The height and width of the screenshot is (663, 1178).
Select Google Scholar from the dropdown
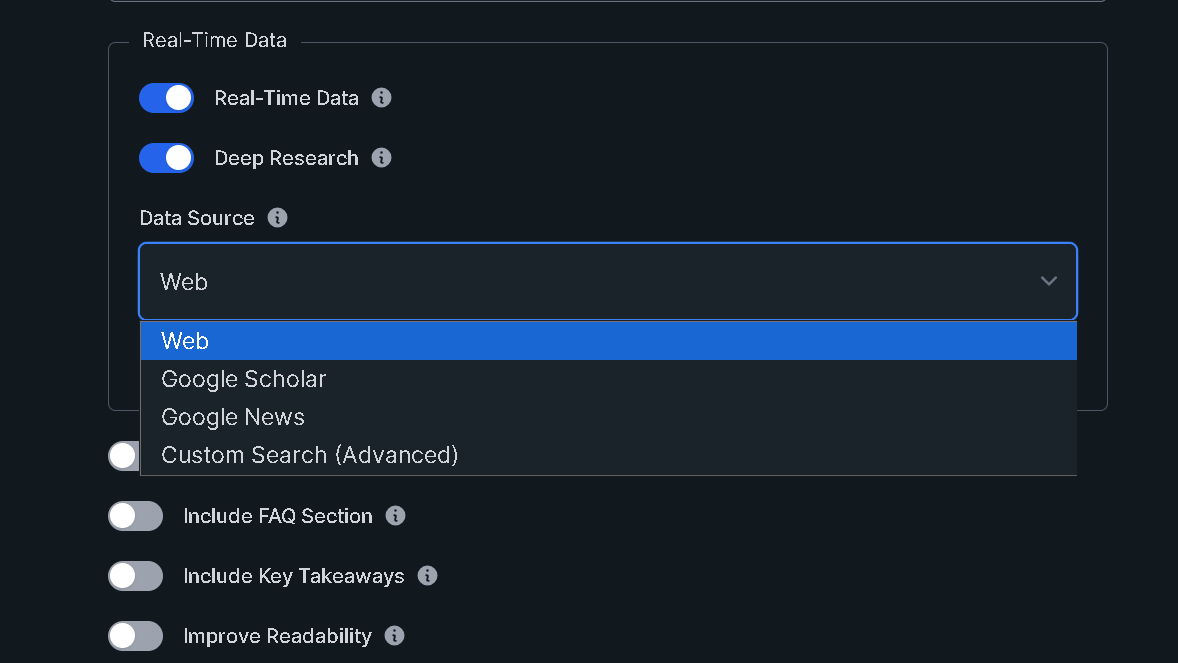coord(243,378)
